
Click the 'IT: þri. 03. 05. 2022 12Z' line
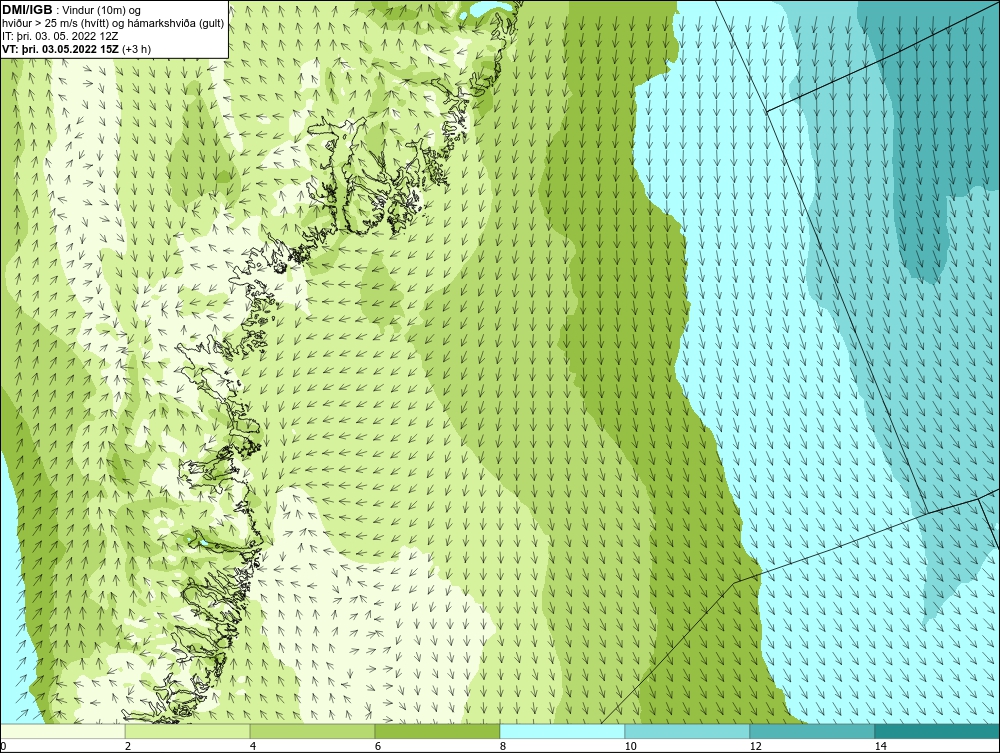click(x=60, y=36)
